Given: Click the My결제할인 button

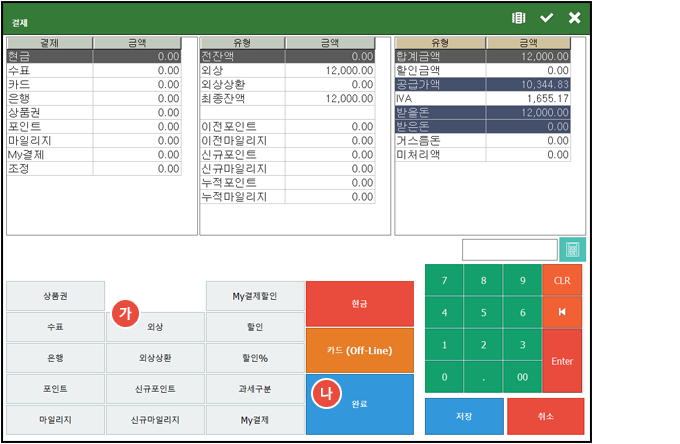Looking at the screenshot, I should (255, 296).
